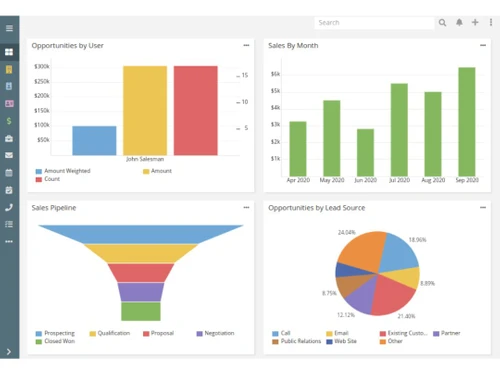Click the Opportunities by Lead Source title
The width and height of the screenshot is (500, 375).
coord(316,208)
